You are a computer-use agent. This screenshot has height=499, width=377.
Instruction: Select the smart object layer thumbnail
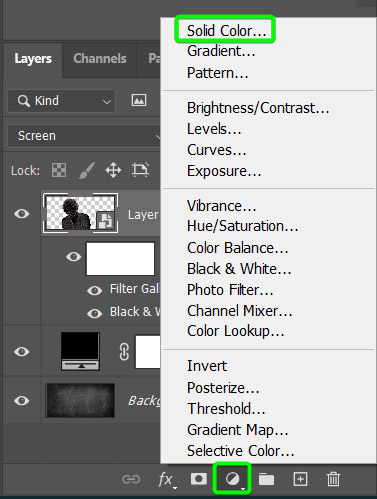pyautogui.click(x=80, y=213)
